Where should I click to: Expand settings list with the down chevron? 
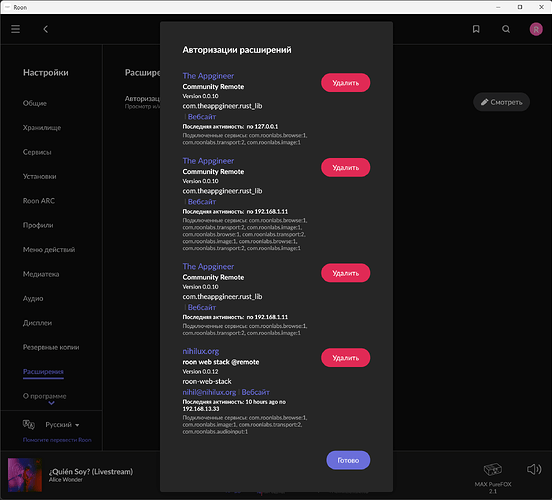pos(51,403)
